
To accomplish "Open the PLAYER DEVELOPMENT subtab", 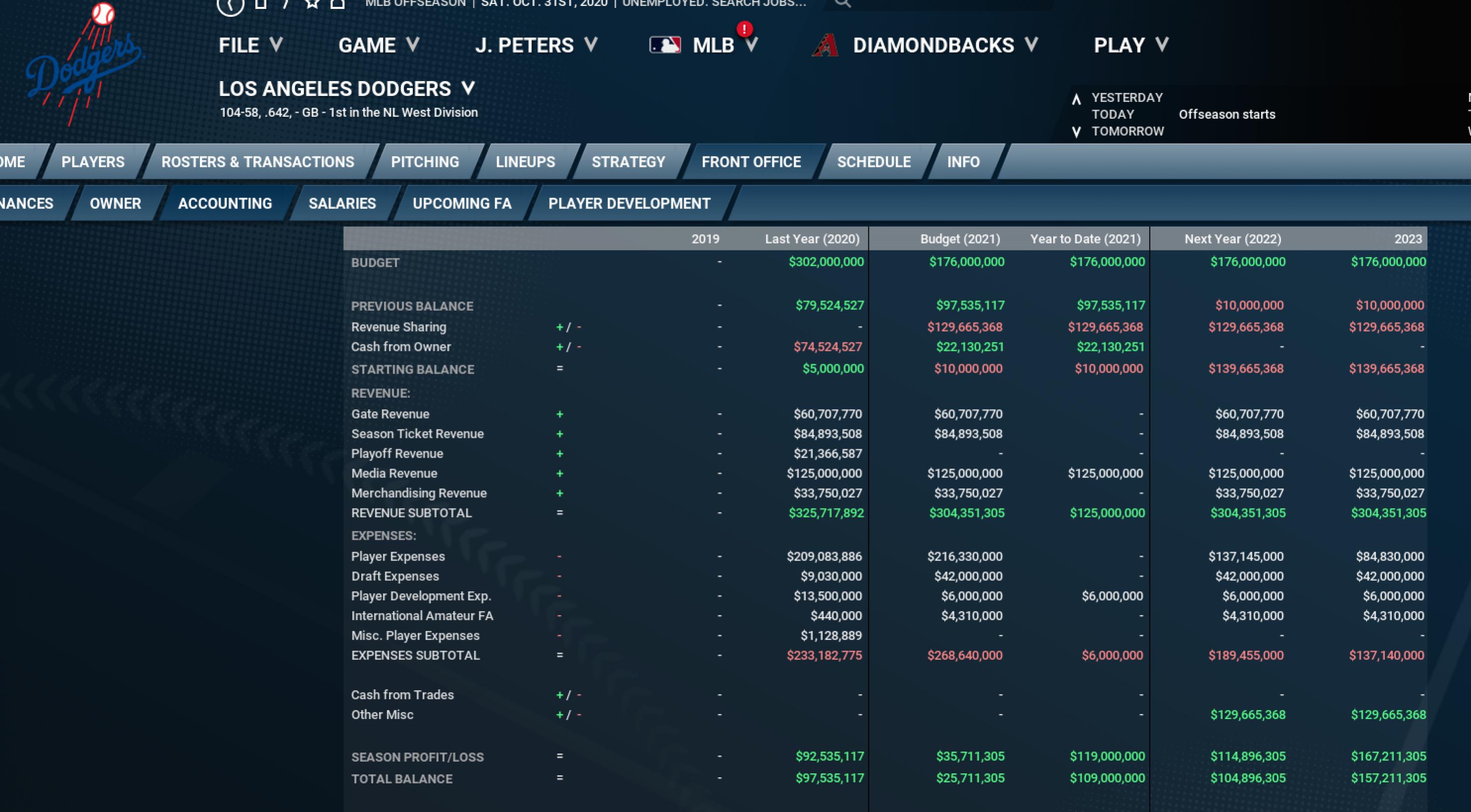I will [x=629, y=204].
